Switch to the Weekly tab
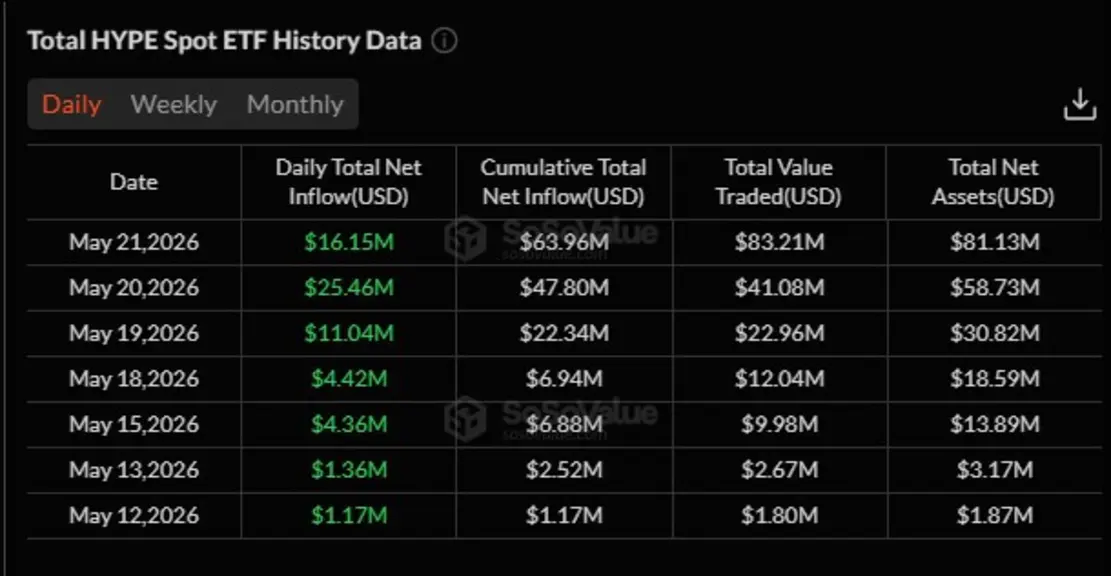Screen dimensions: 1111x576 [x=174, y=104]
